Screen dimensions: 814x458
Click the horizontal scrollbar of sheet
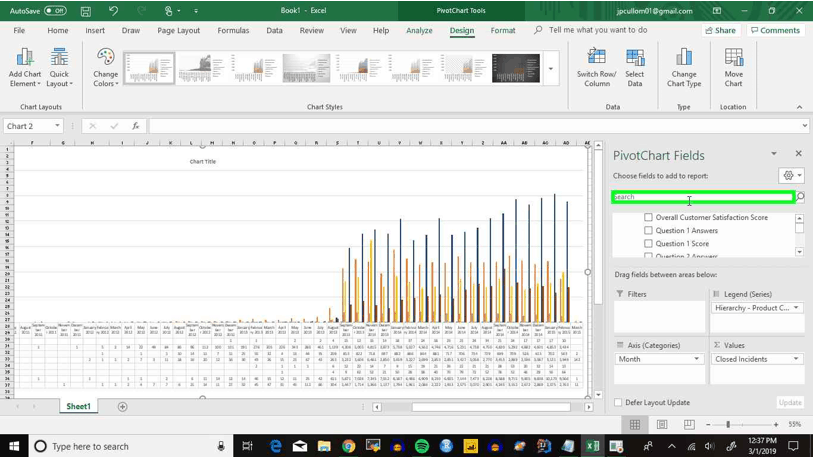pyautogui.click(x=491, y=407)
